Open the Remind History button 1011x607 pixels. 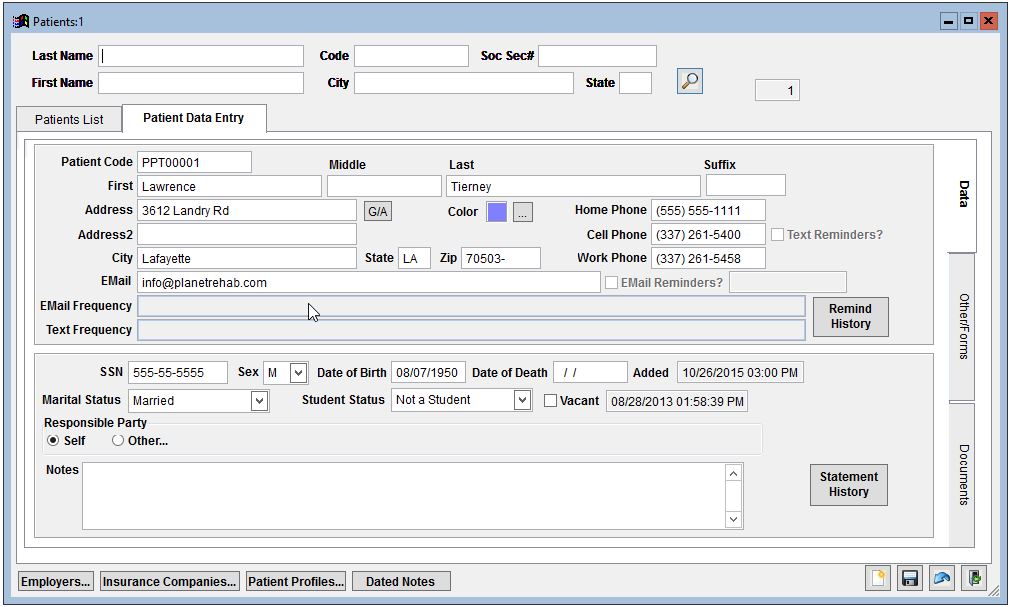pyautogui.click(x=850, y=316)
